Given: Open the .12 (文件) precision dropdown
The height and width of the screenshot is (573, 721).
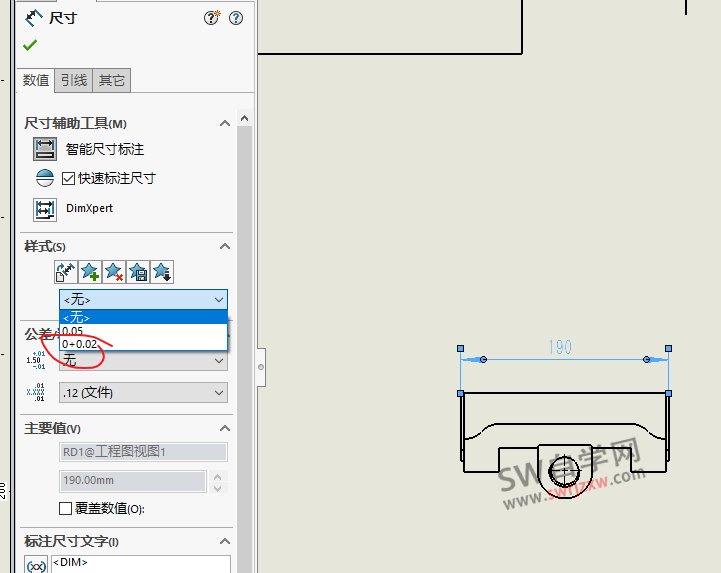Looking at the screenshot, I should 143,393.
